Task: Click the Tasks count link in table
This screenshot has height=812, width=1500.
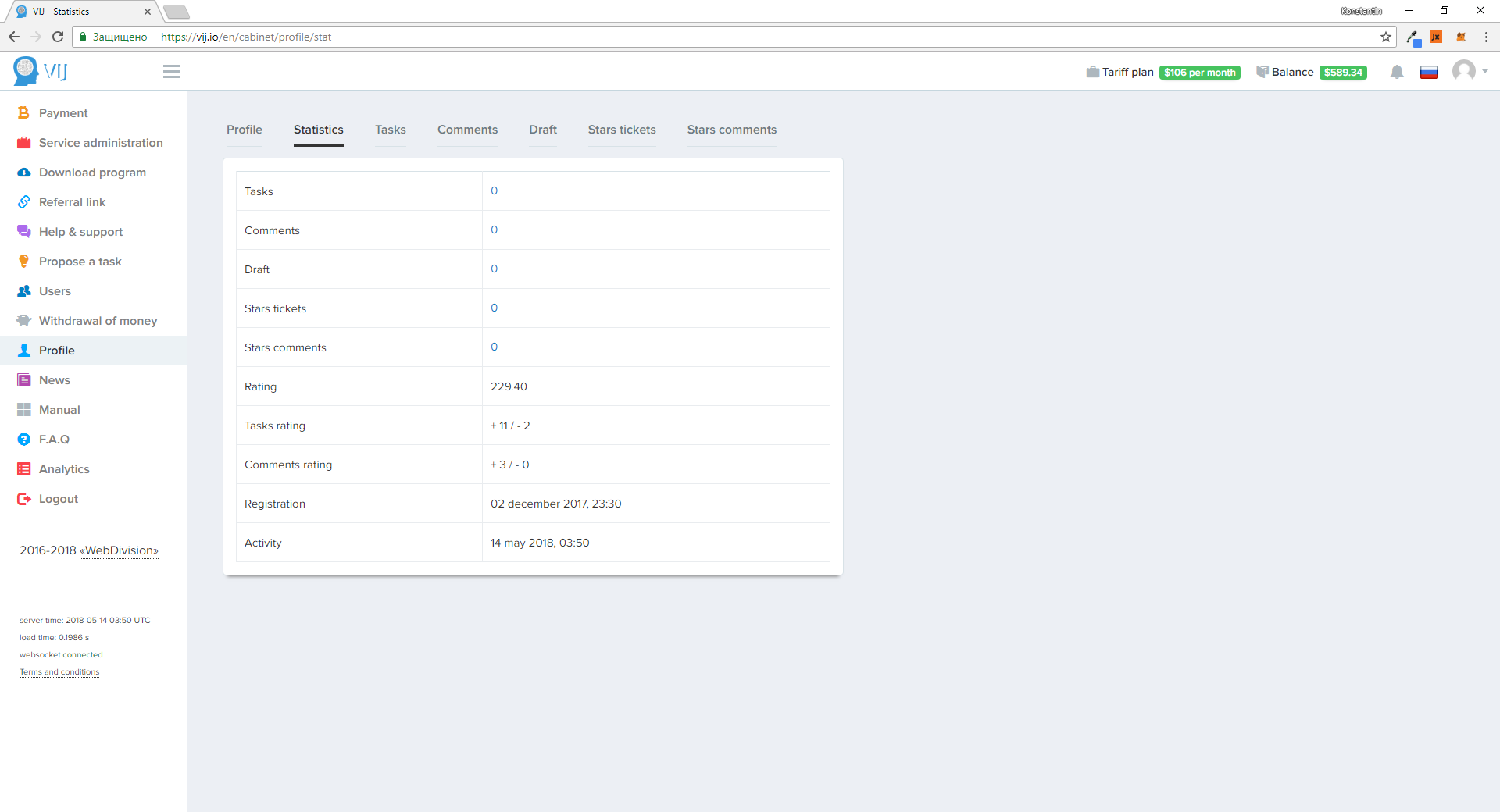Action: pos(494,191)
